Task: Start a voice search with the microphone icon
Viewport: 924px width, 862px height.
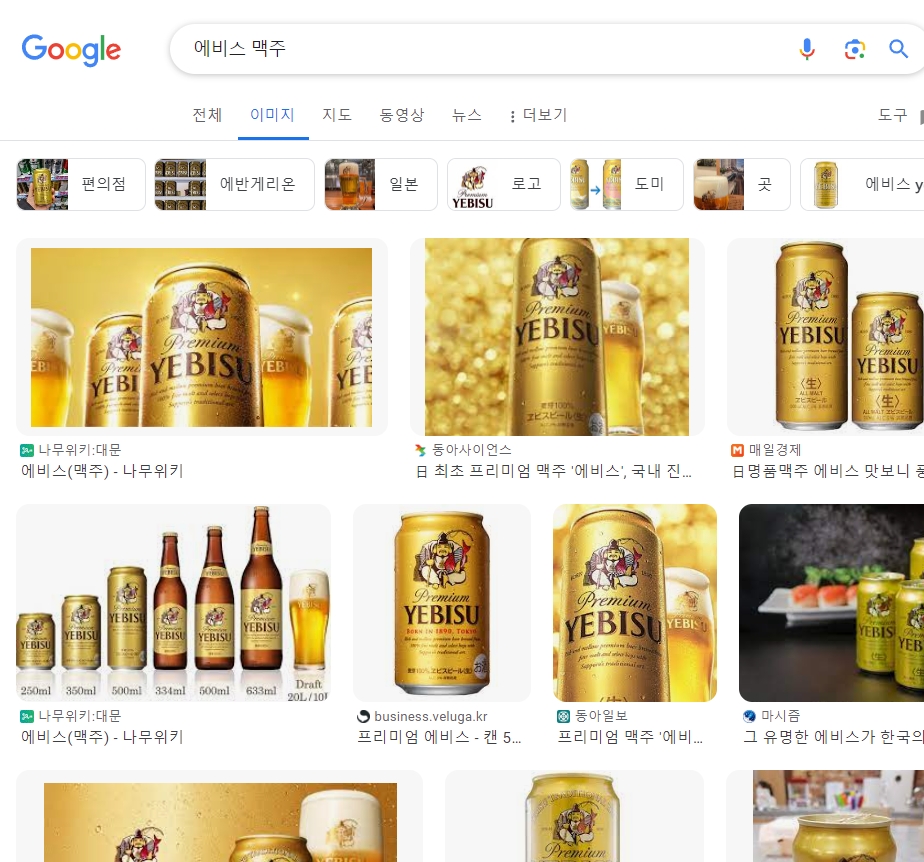Action: (807, 48)
